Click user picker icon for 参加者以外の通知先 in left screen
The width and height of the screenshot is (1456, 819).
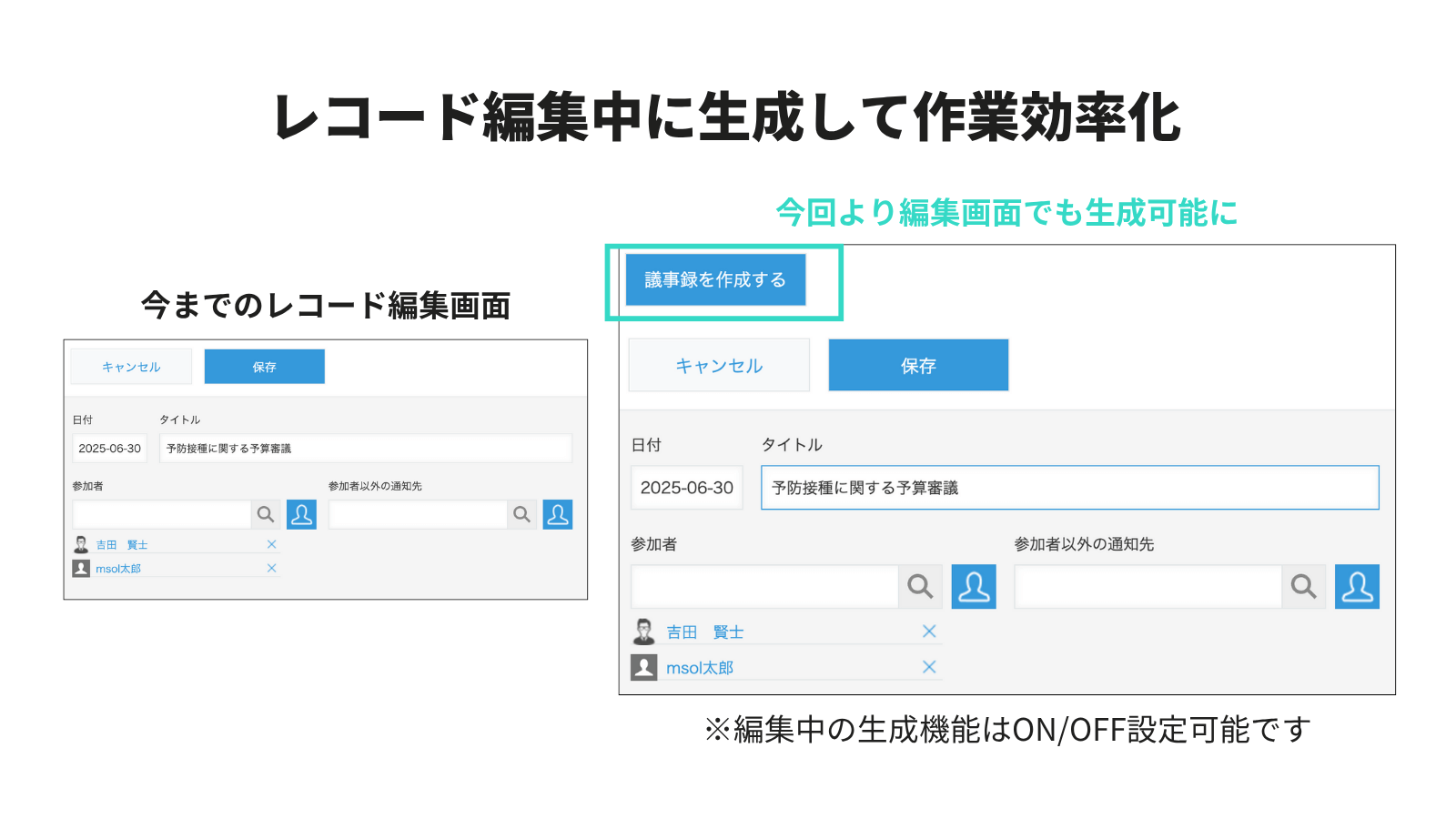pos(558,514)
